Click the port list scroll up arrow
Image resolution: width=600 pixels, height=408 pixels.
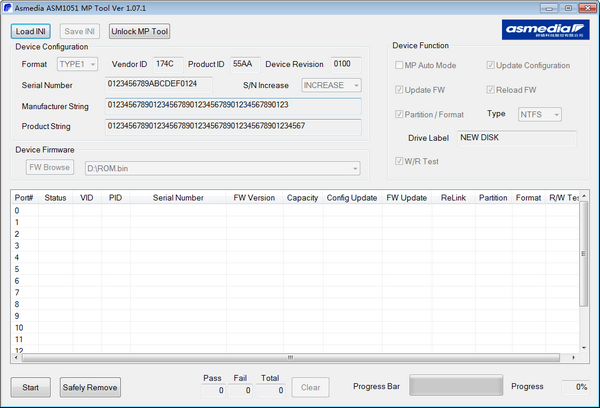pos(584,196)
